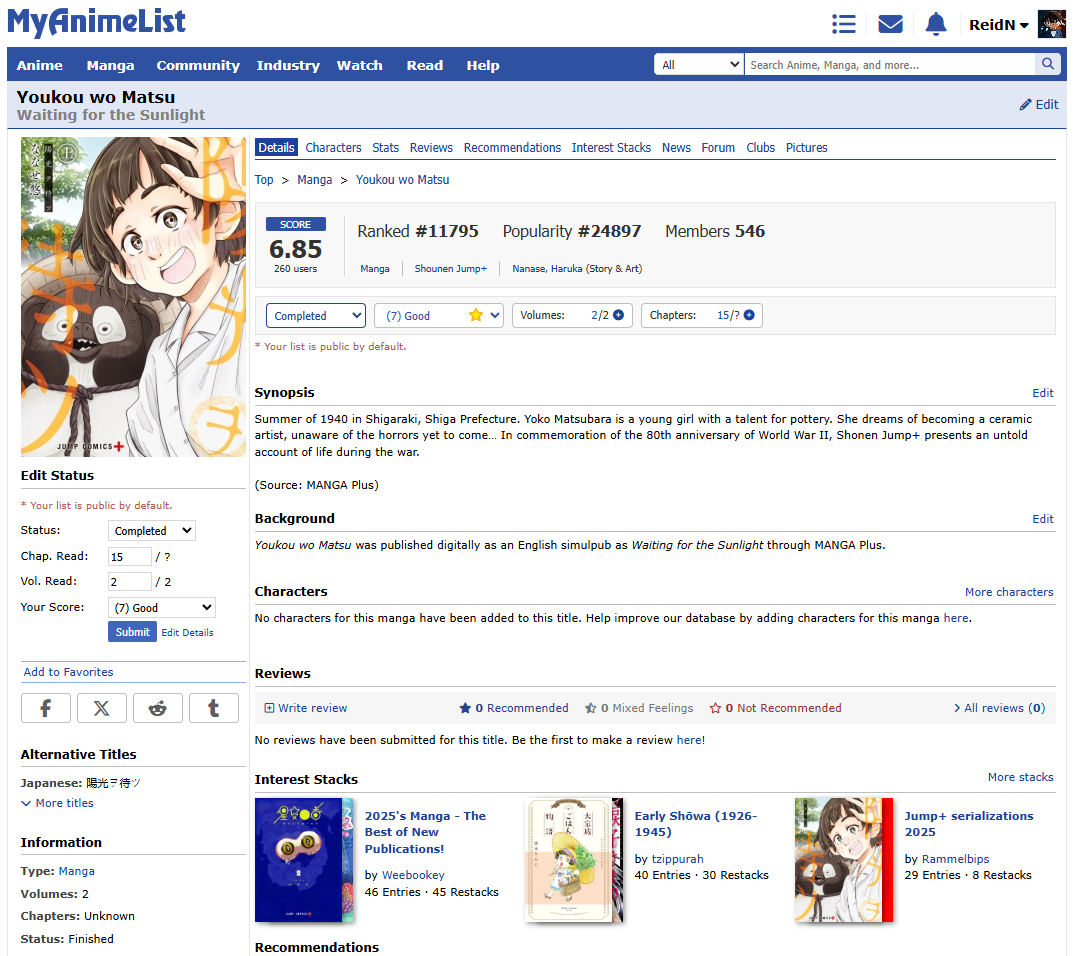
Task: Share on Reddit
Action: point(157,708)
